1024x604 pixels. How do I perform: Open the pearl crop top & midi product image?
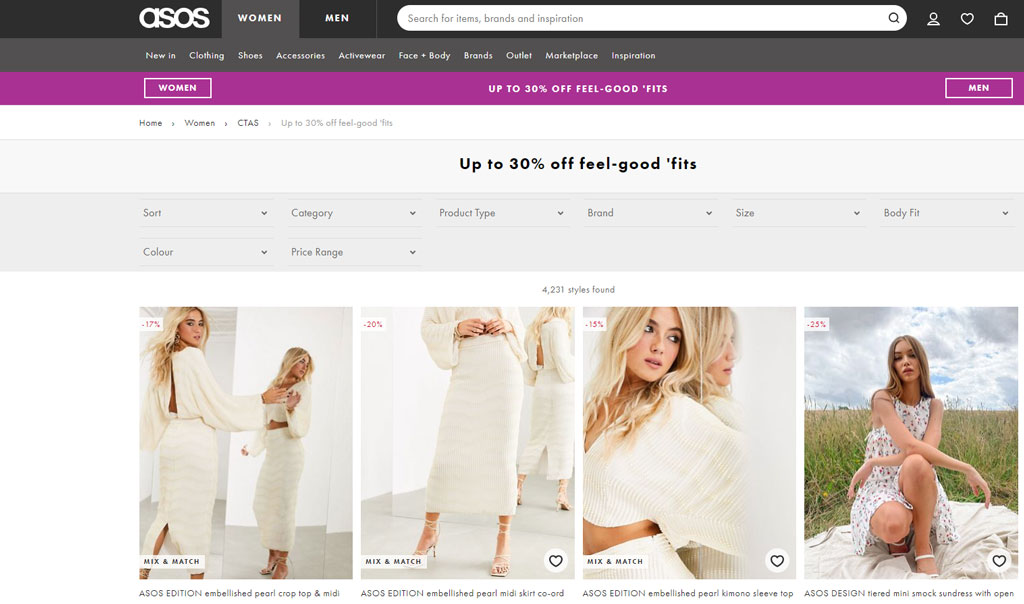coord(246,443)
